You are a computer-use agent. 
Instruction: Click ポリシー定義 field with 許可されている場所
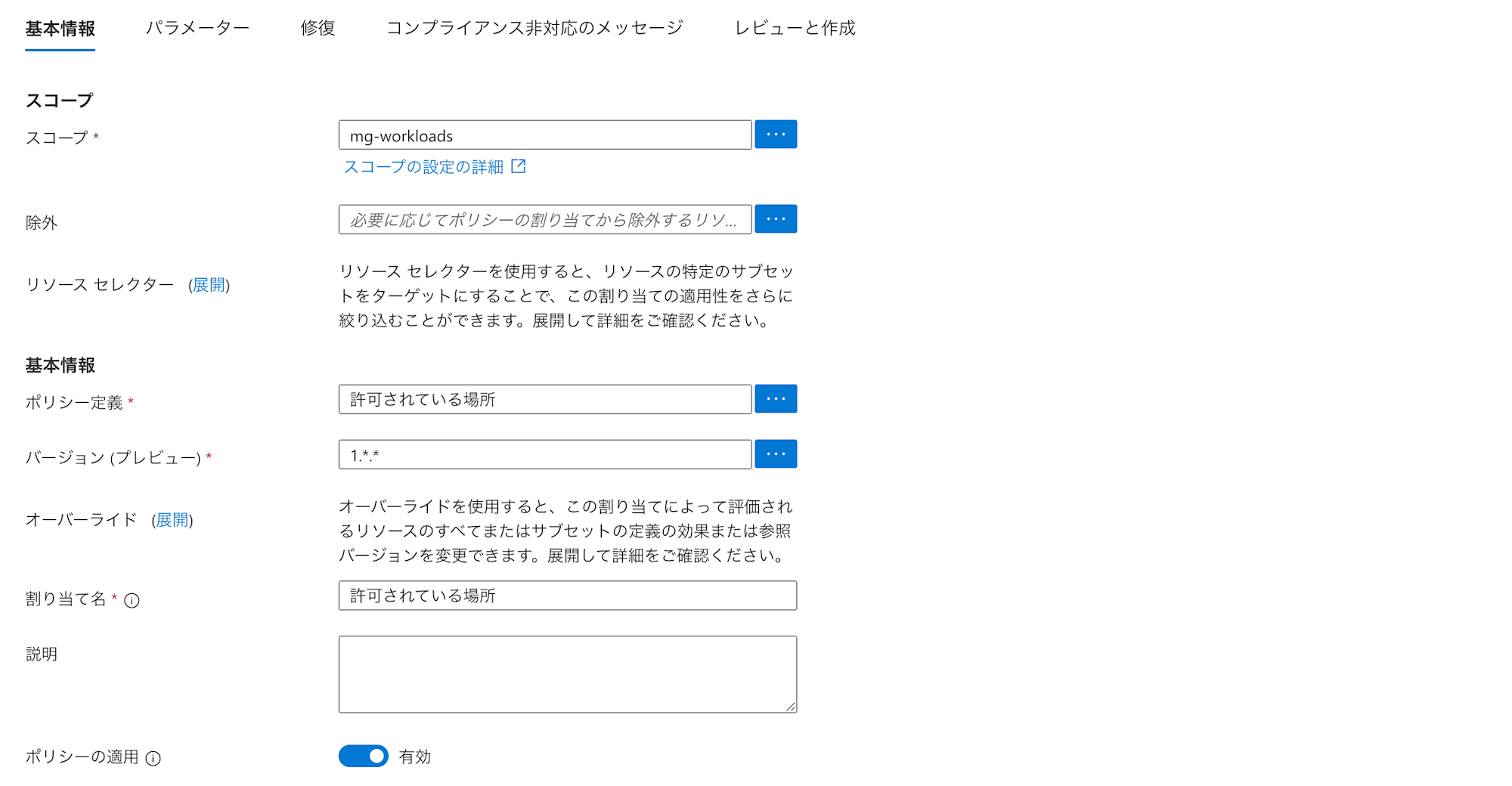545,400
